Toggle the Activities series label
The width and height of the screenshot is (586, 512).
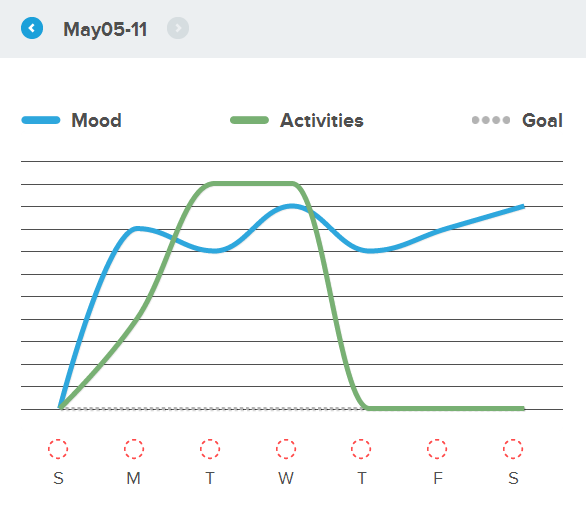click(321, 120)
